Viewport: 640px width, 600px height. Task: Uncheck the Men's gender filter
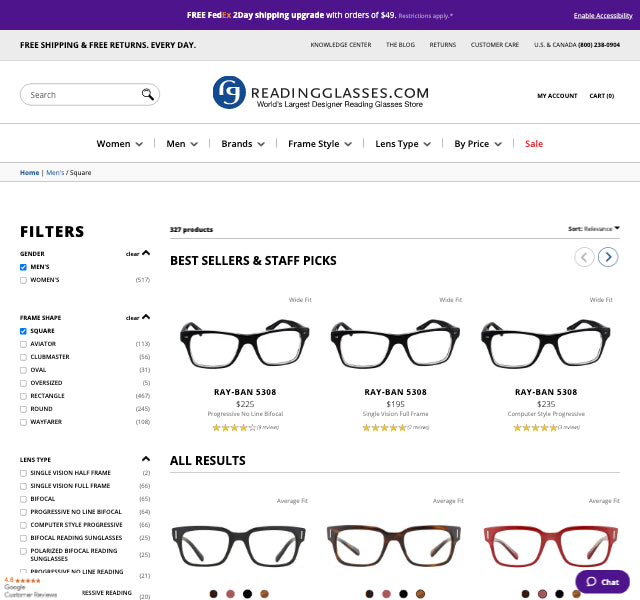click(23, 267)
